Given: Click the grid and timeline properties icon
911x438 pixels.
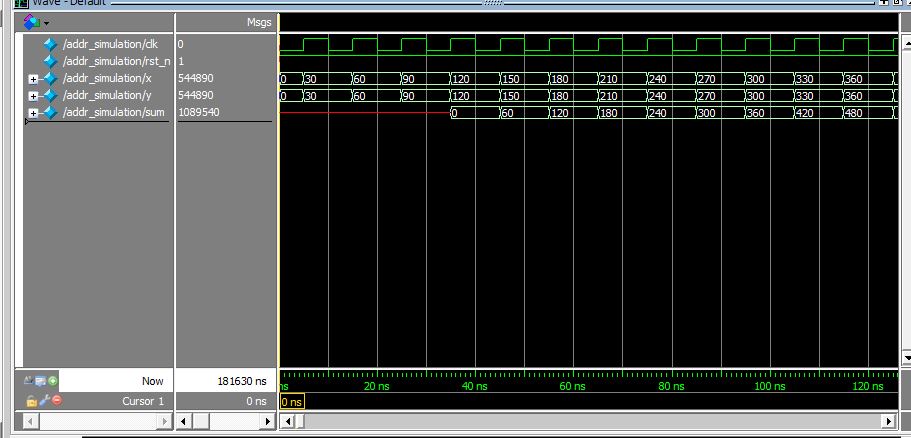Looking at the screenshot, I should click(41, 381).
